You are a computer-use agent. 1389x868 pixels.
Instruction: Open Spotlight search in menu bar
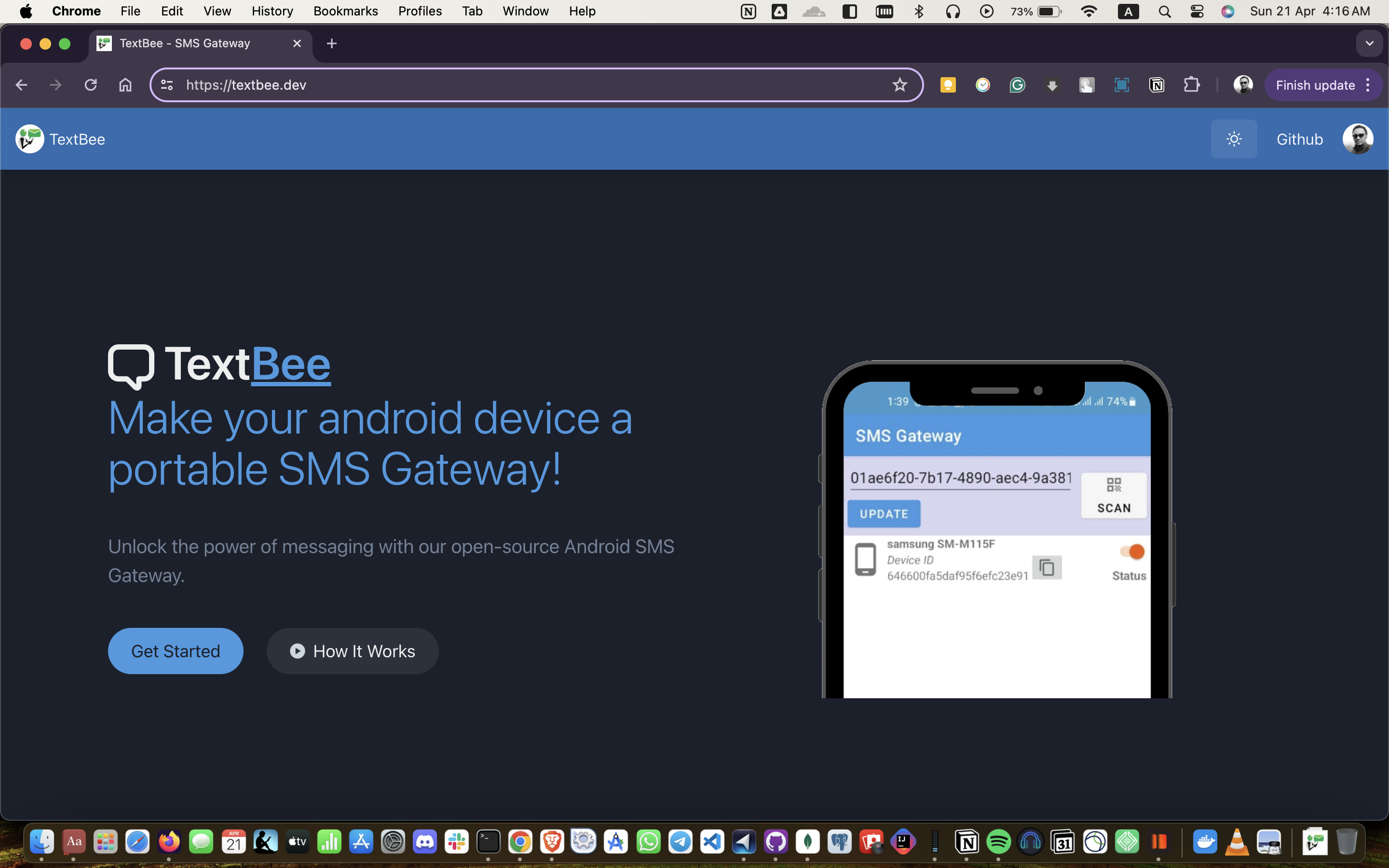[1165, 11]
